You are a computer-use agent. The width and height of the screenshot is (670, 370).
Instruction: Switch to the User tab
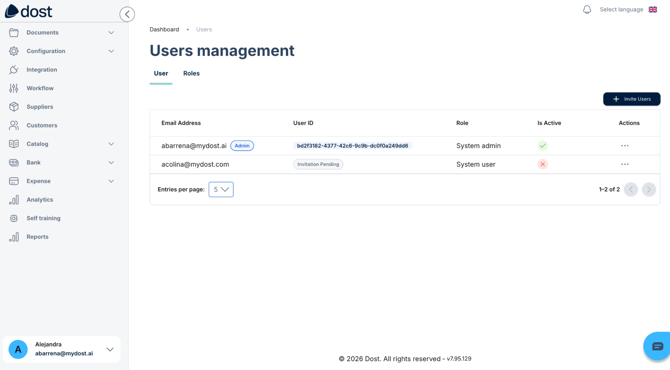pyautogui.click(x=161, y=73)
